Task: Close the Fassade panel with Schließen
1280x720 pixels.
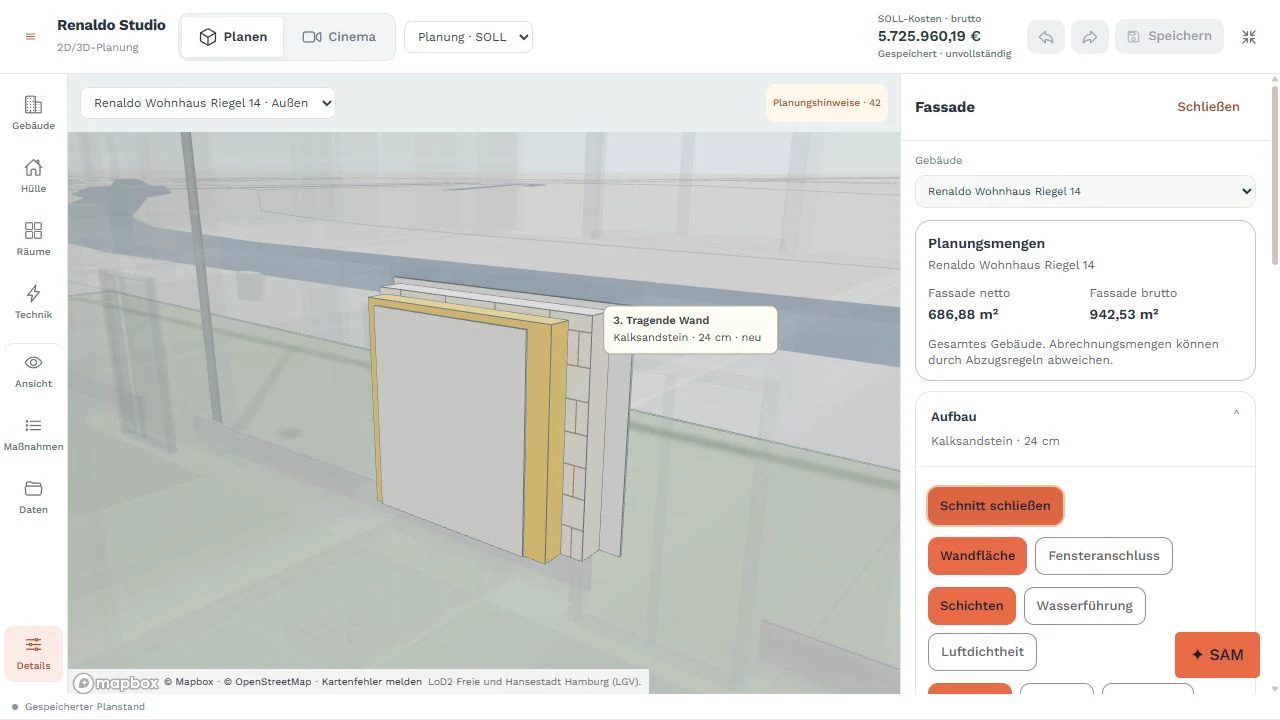Action: pos(1208,107)
